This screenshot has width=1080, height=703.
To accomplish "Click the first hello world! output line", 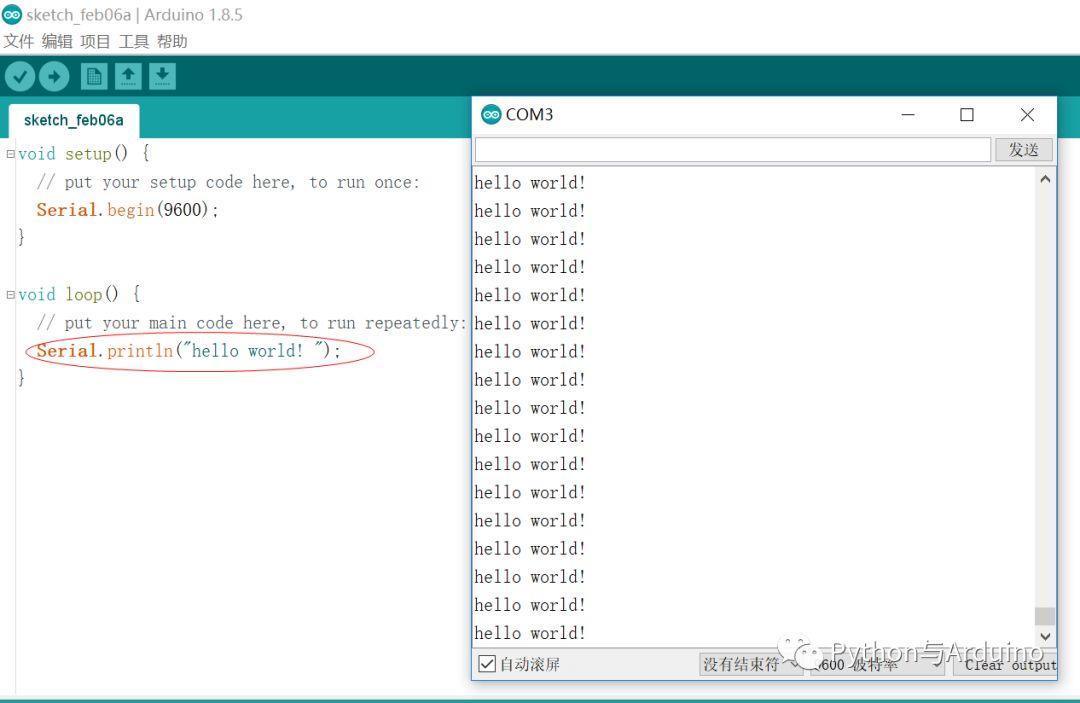I will [x=530, y=182].
